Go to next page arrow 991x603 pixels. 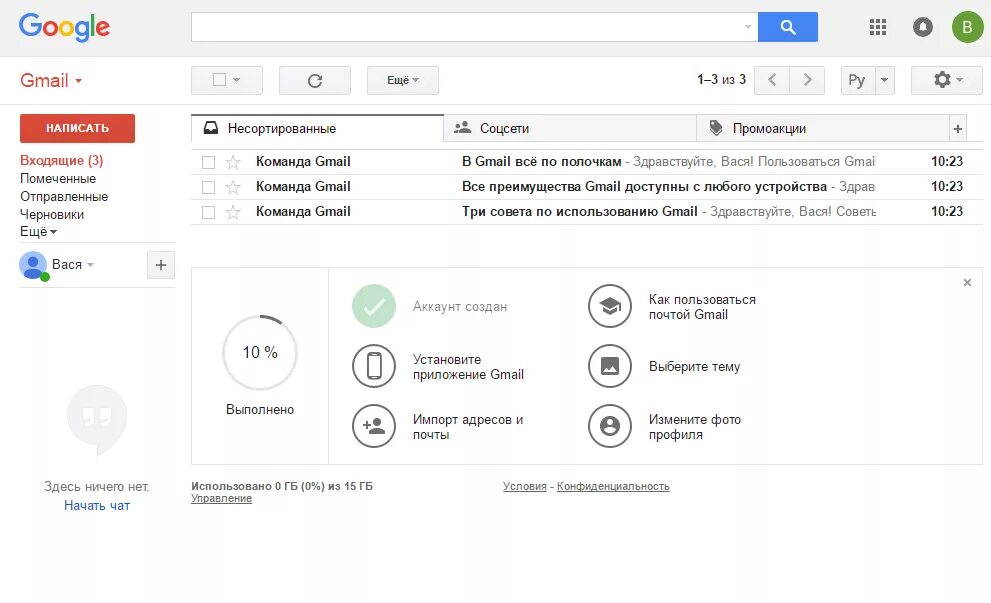pyautogui.click(x=807, y=80)
